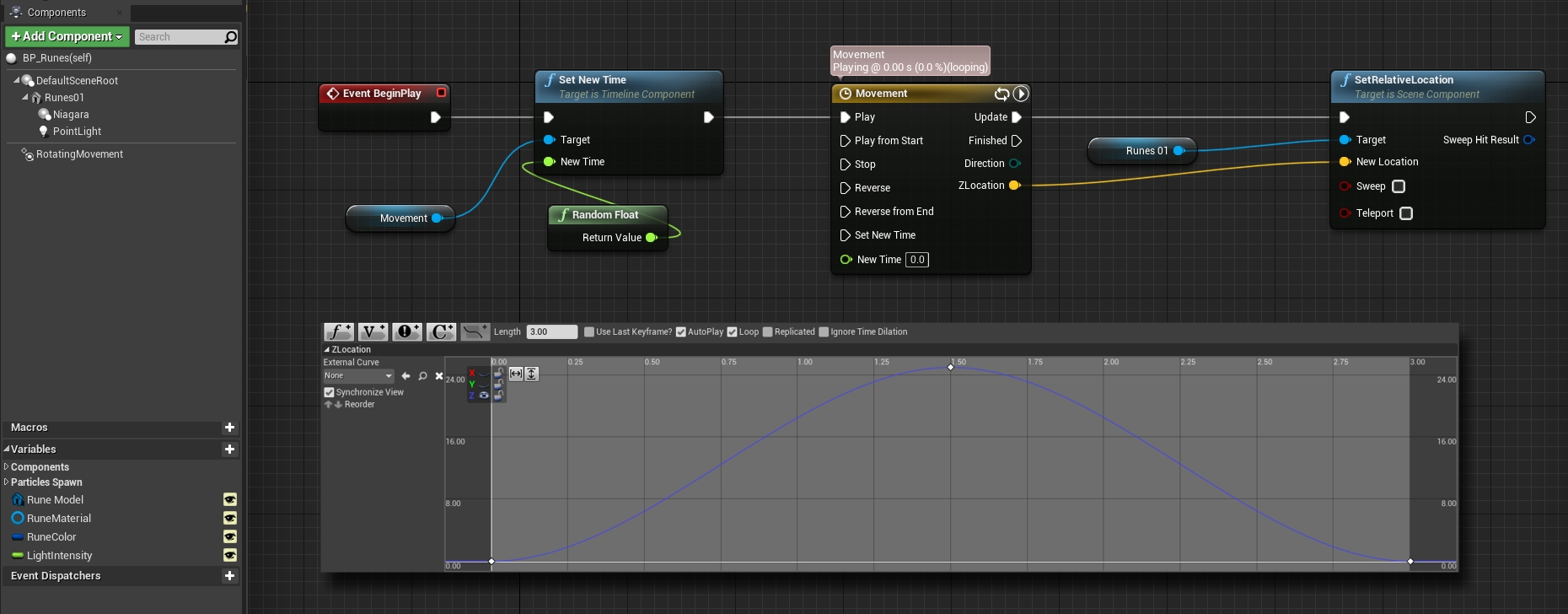The width and height of the screenshot is (1568, 614).
Task: Select the LightIntensity variable
Action: 59,555
